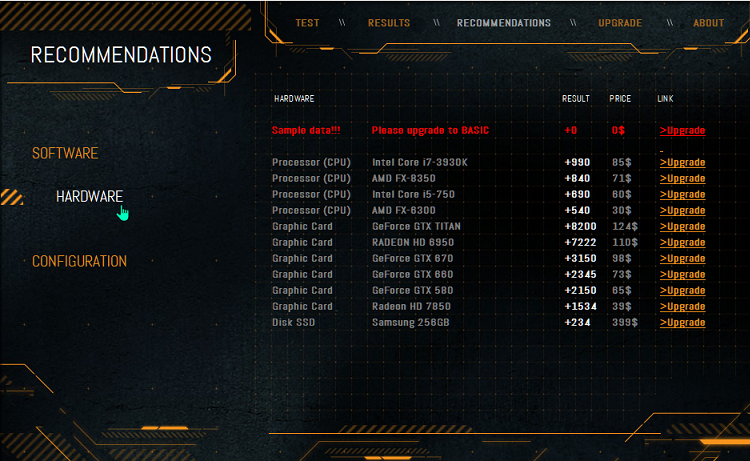This screenshot has height=461, width=750.
Task: Select the RECOMMENDATIONS tab
Action: pos(504,23)
